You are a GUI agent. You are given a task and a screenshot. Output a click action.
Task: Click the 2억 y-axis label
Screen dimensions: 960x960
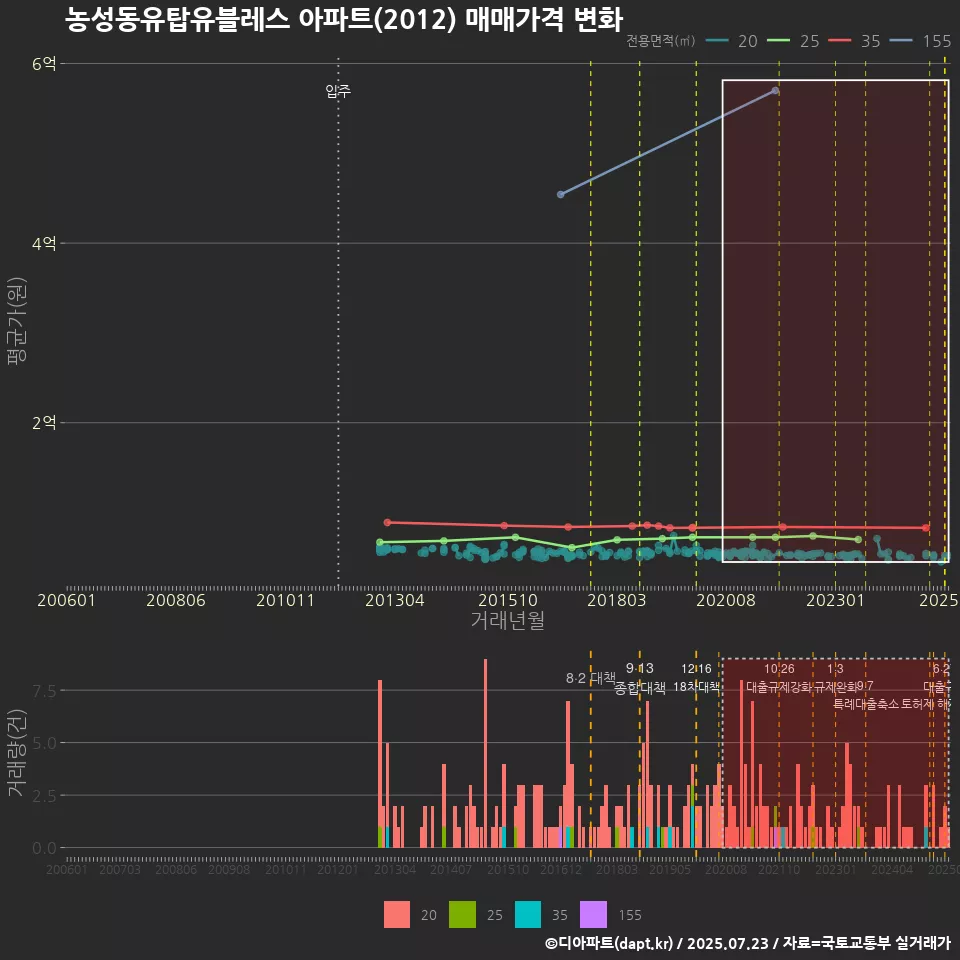click(x=44, y=422)
